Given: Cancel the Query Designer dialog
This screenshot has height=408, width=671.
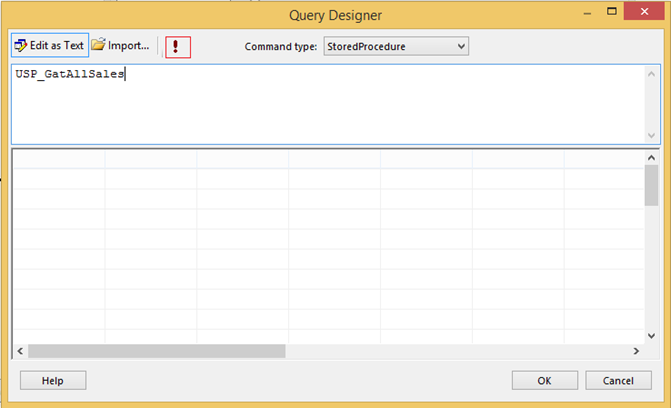Looking at the screenshot, I should click(618, 380).
